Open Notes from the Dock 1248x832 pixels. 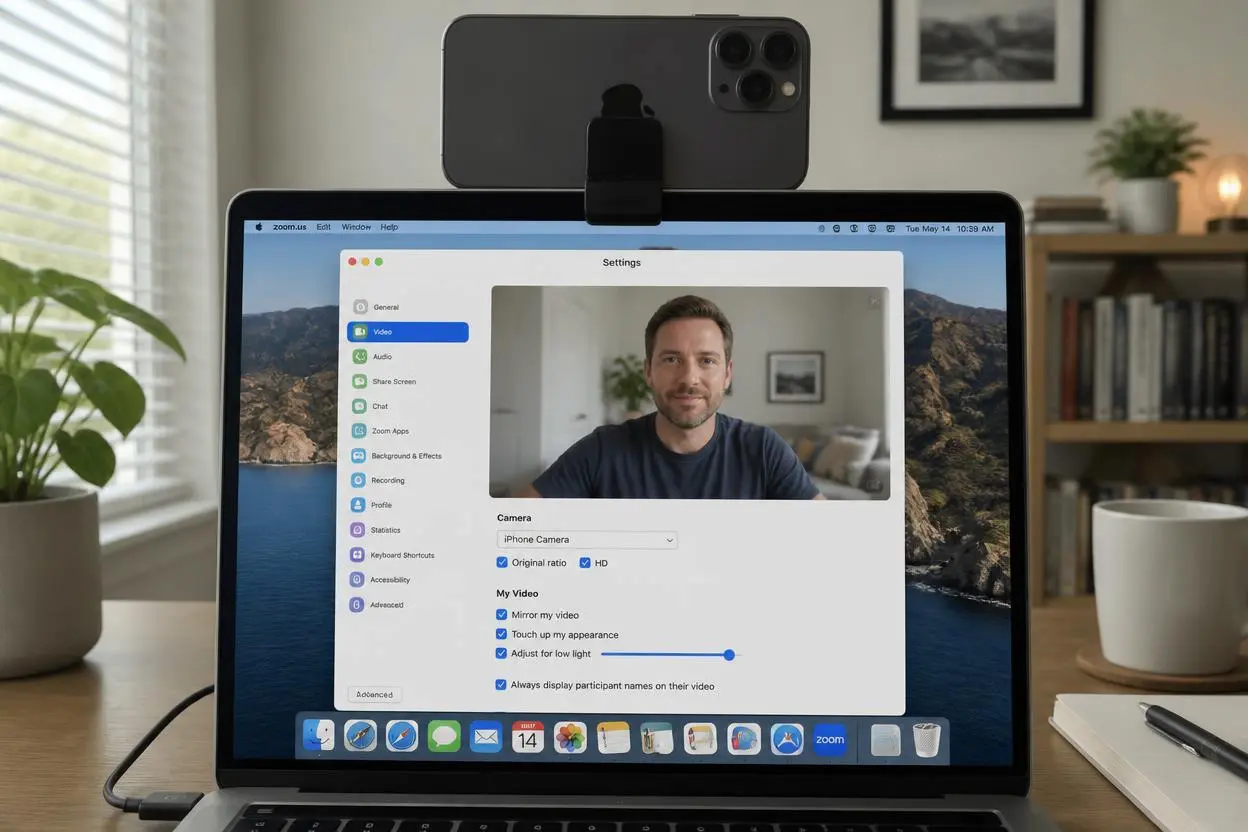[x=613, y=737]
